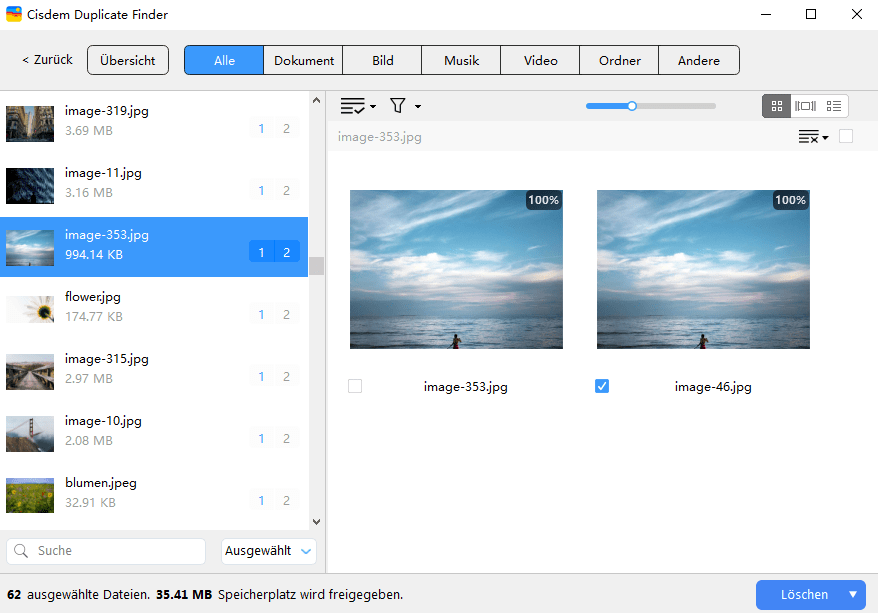878x613 pixels.
Task: Toggle the group select-all checkbox in header
Action: 846,137
